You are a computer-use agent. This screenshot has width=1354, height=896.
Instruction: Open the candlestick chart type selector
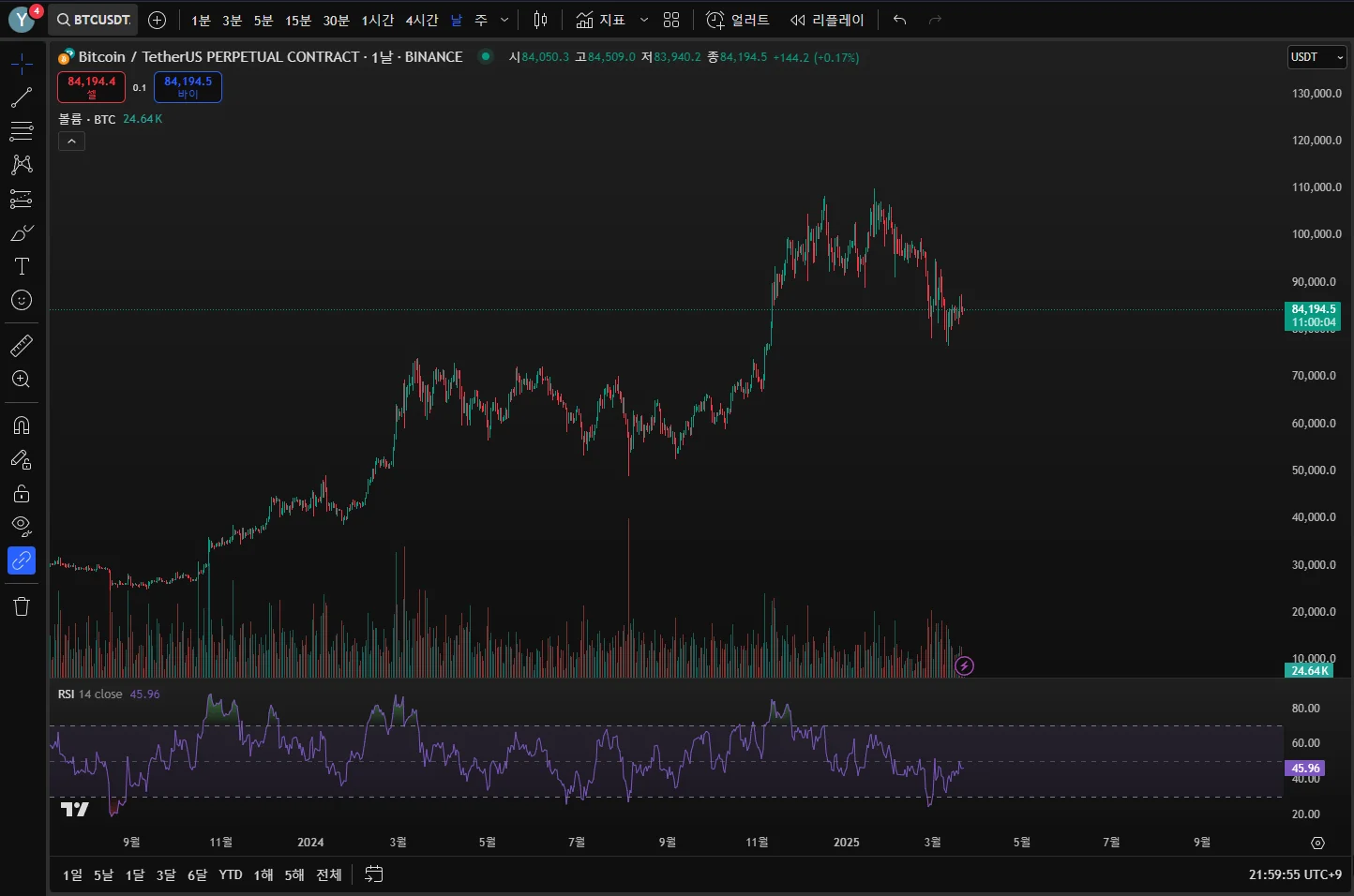pyautogui.click(x=540, y=20)
